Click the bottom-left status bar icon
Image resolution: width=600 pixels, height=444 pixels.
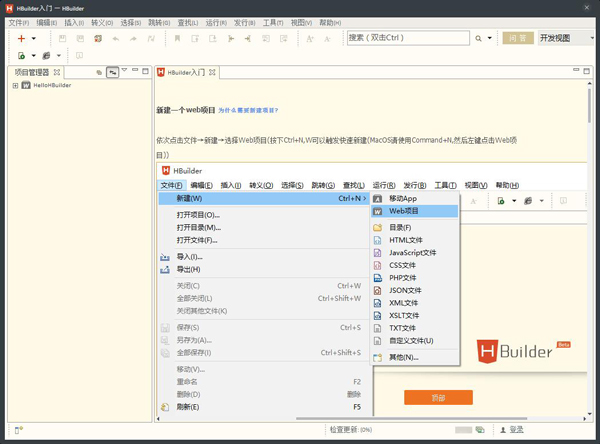pos(19,430)
